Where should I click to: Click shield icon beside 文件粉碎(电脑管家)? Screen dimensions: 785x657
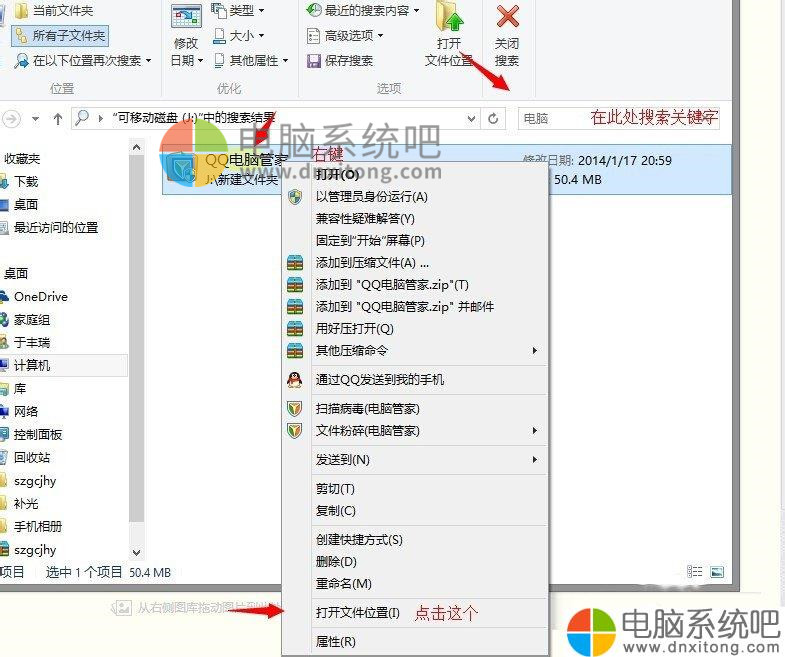(295, 431)
